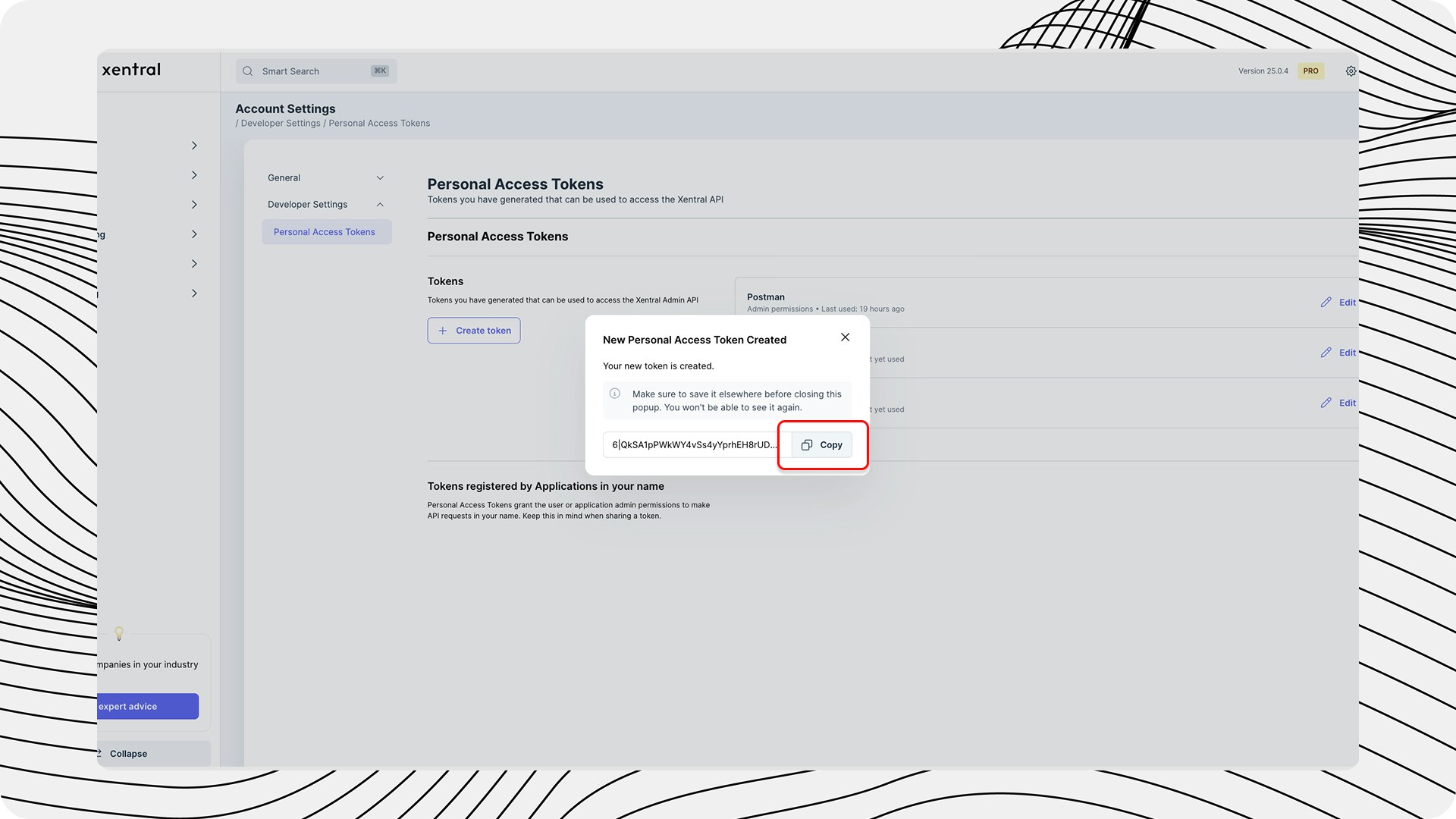The width and height of the screenshot is (1456, 819).
Task: Click the Create token button
Action: point(474,331)
